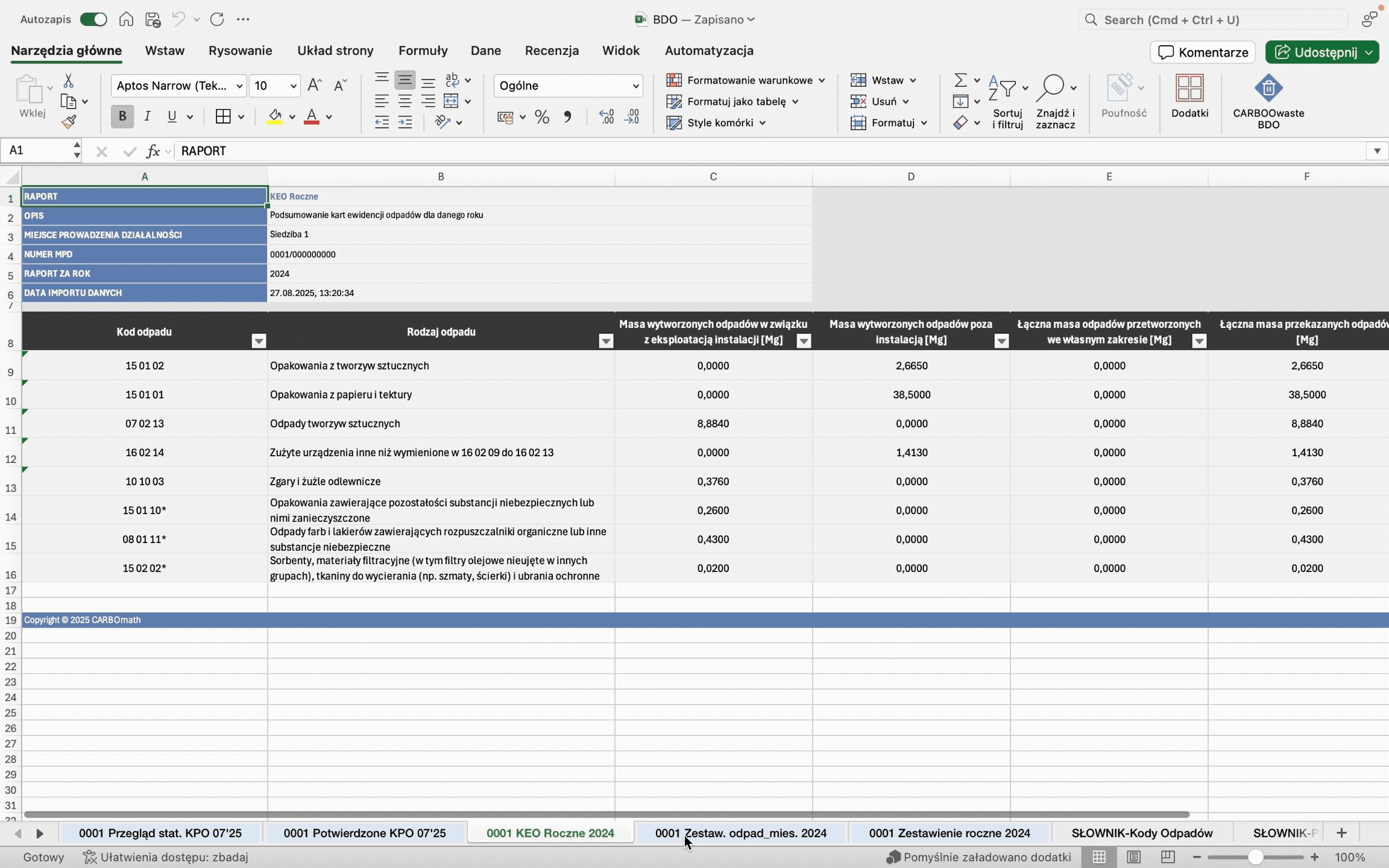The height and width of the screenshot is (868, 1389).
Task: Toggle Italic formatting button
Action: point(147,116)
